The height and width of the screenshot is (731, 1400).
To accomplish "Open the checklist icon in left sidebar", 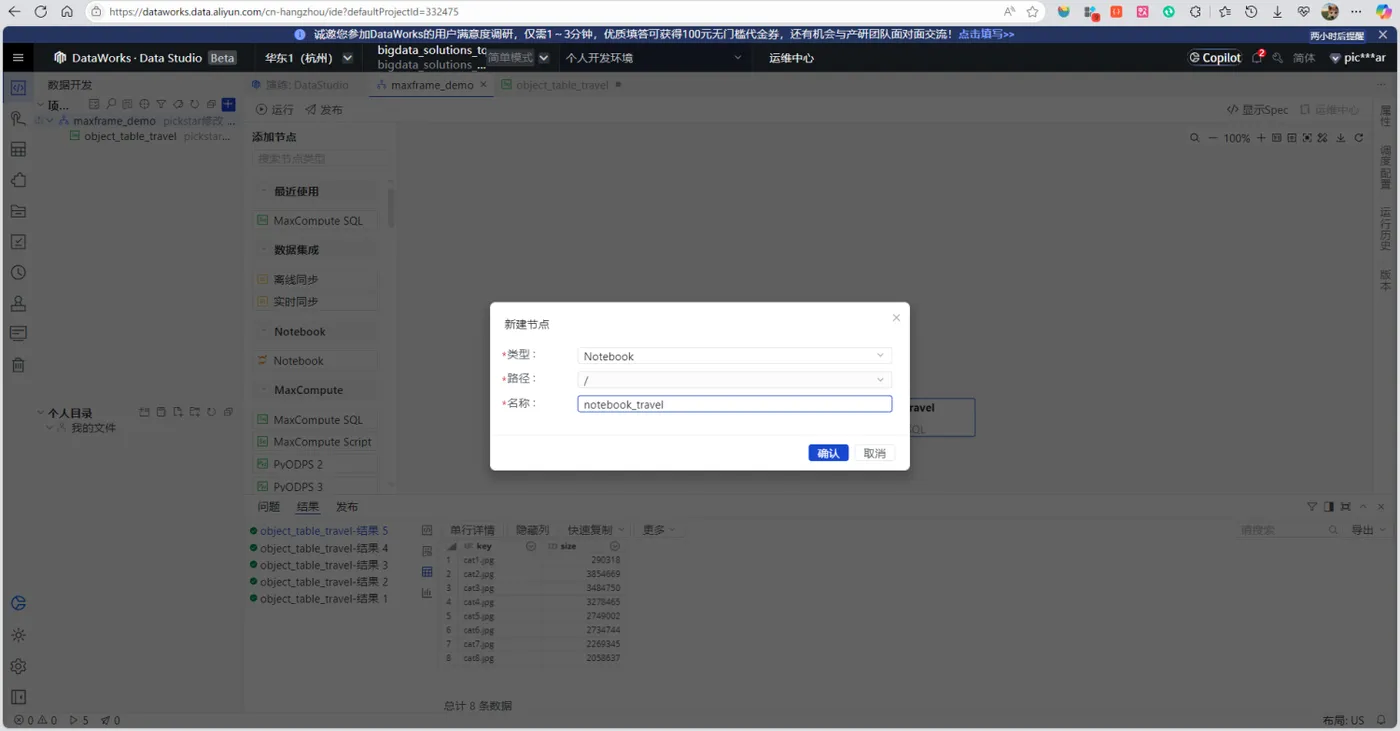I will point(18,242).
